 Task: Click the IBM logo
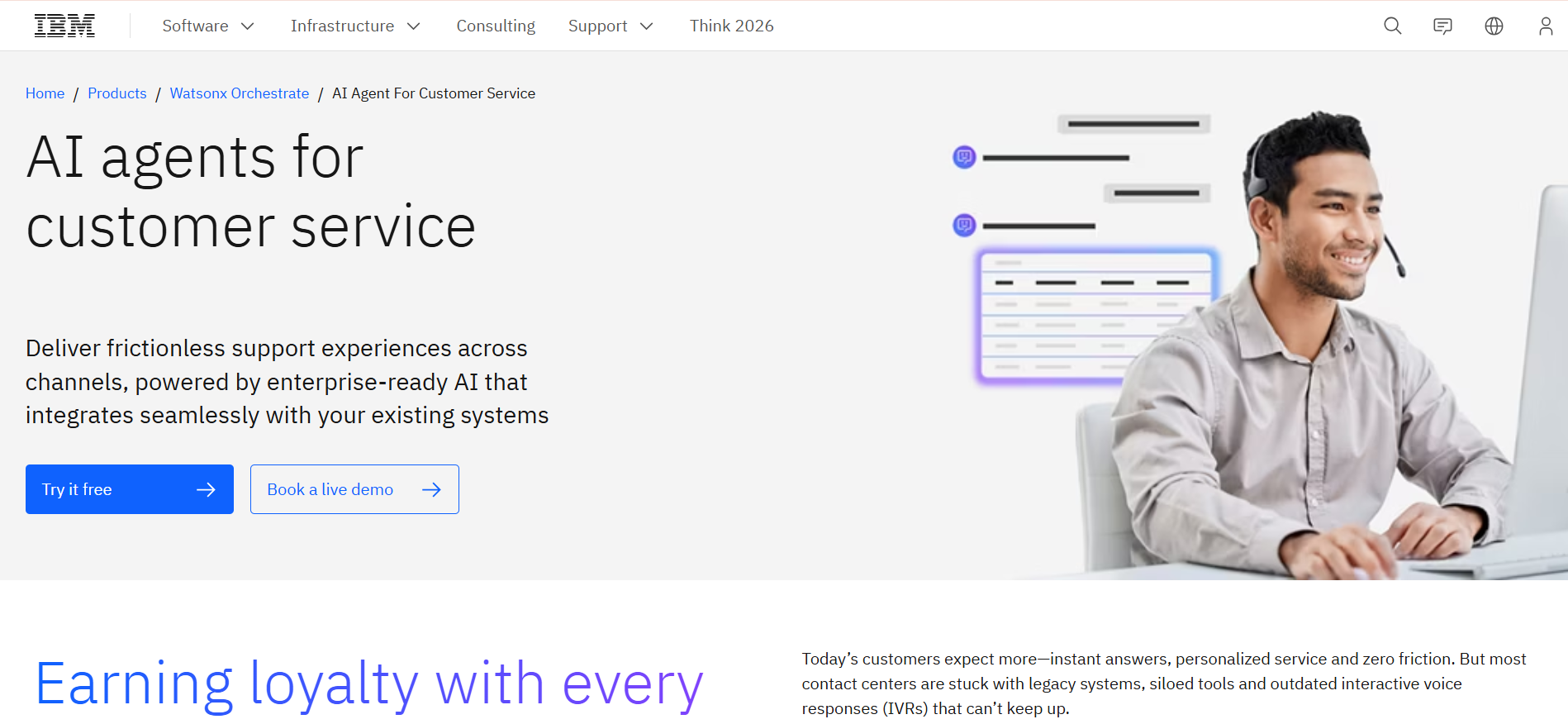point(64,26)
